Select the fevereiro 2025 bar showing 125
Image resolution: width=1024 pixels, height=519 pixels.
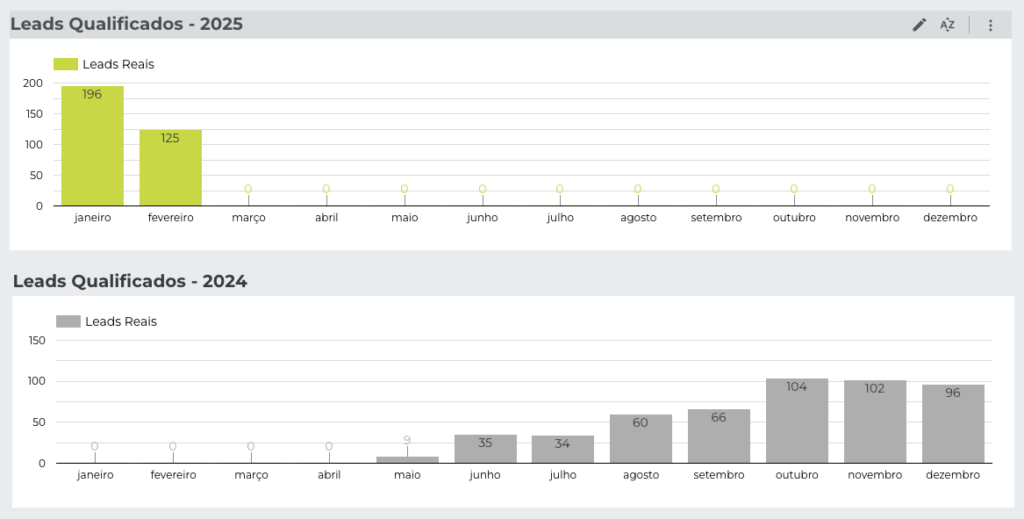170,168
